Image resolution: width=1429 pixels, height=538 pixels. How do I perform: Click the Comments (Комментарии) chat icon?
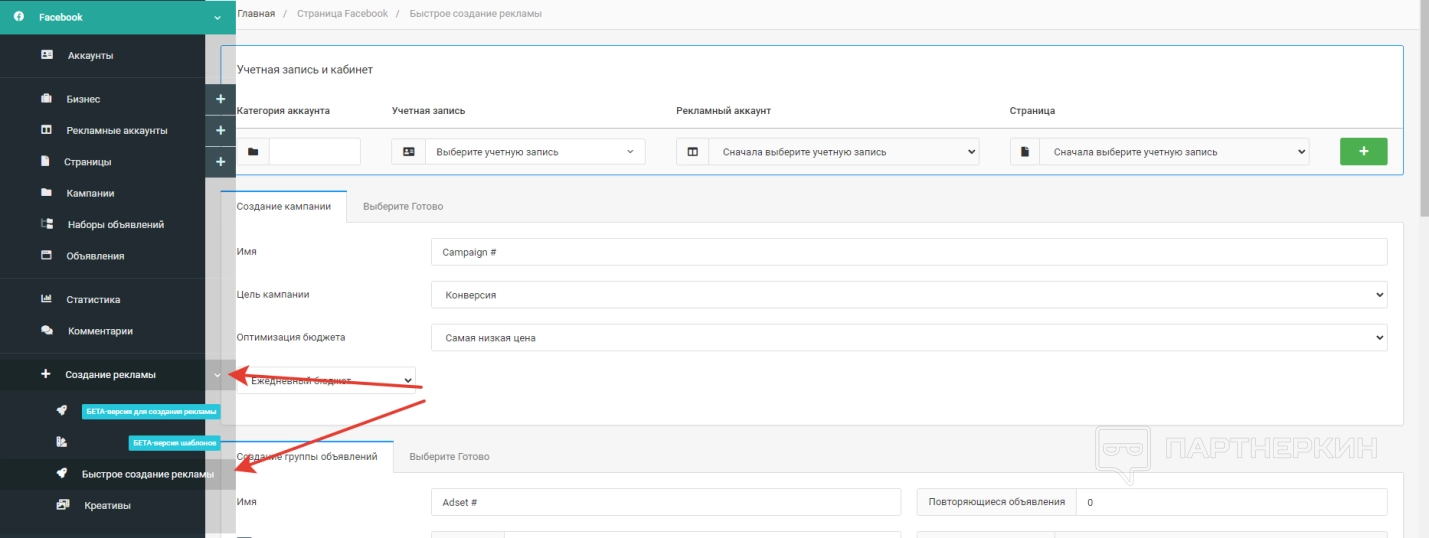[x=47, y=330]
